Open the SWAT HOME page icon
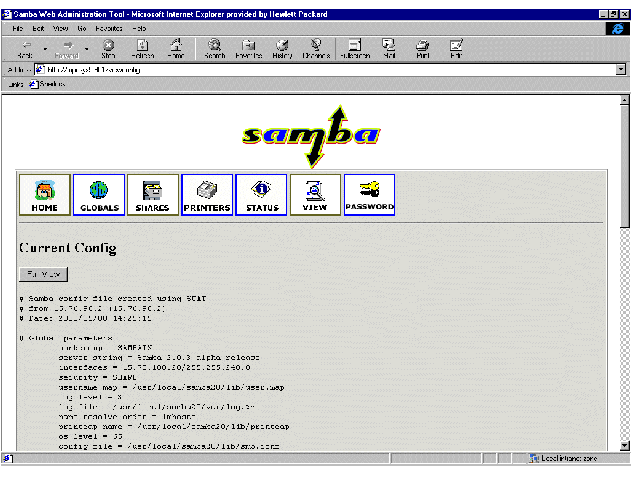The height and width of the screenshot is (486, 638). (45, 195)
